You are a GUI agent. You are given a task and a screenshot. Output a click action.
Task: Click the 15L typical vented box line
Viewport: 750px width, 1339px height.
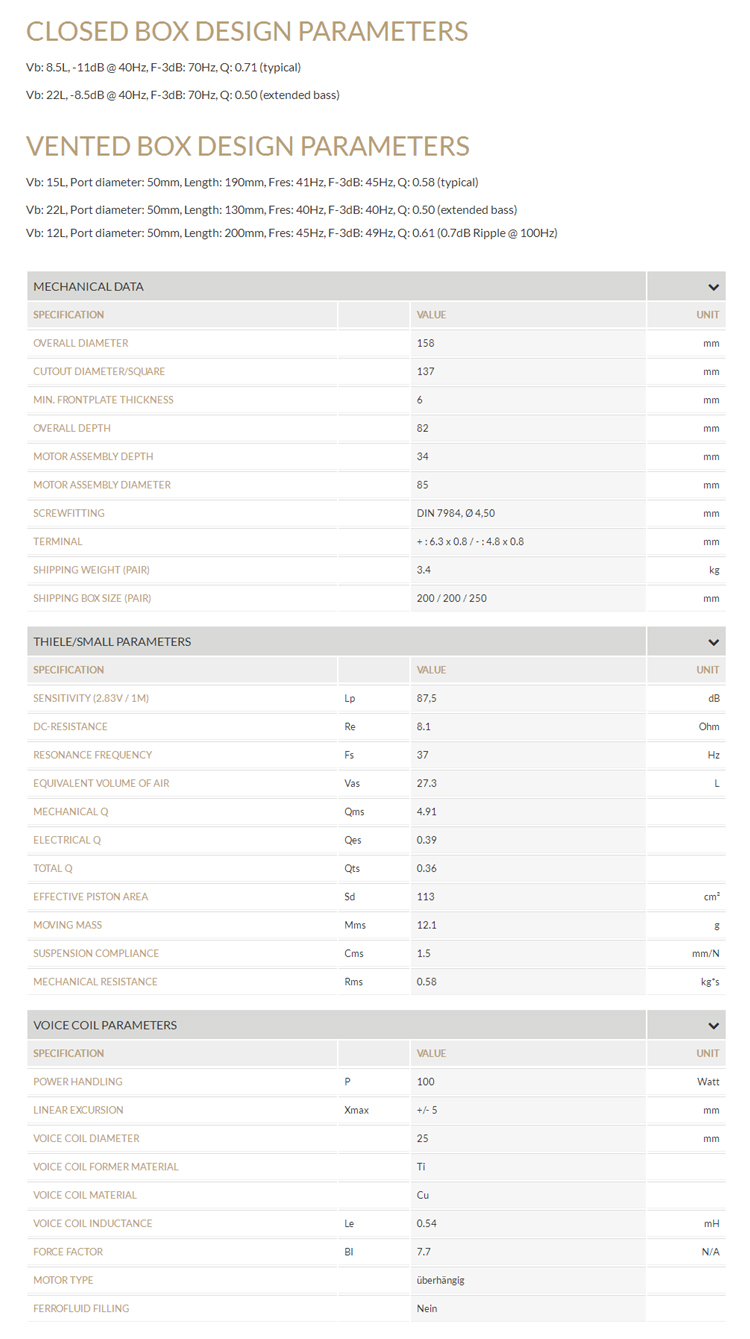pos(252,183)
